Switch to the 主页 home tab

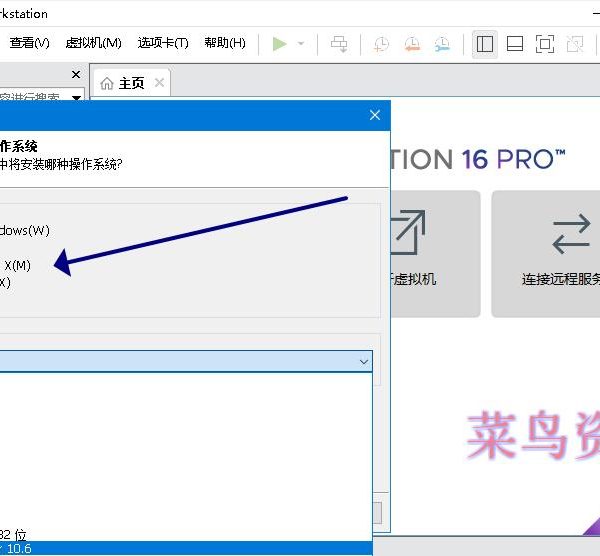tap(131, 83)
